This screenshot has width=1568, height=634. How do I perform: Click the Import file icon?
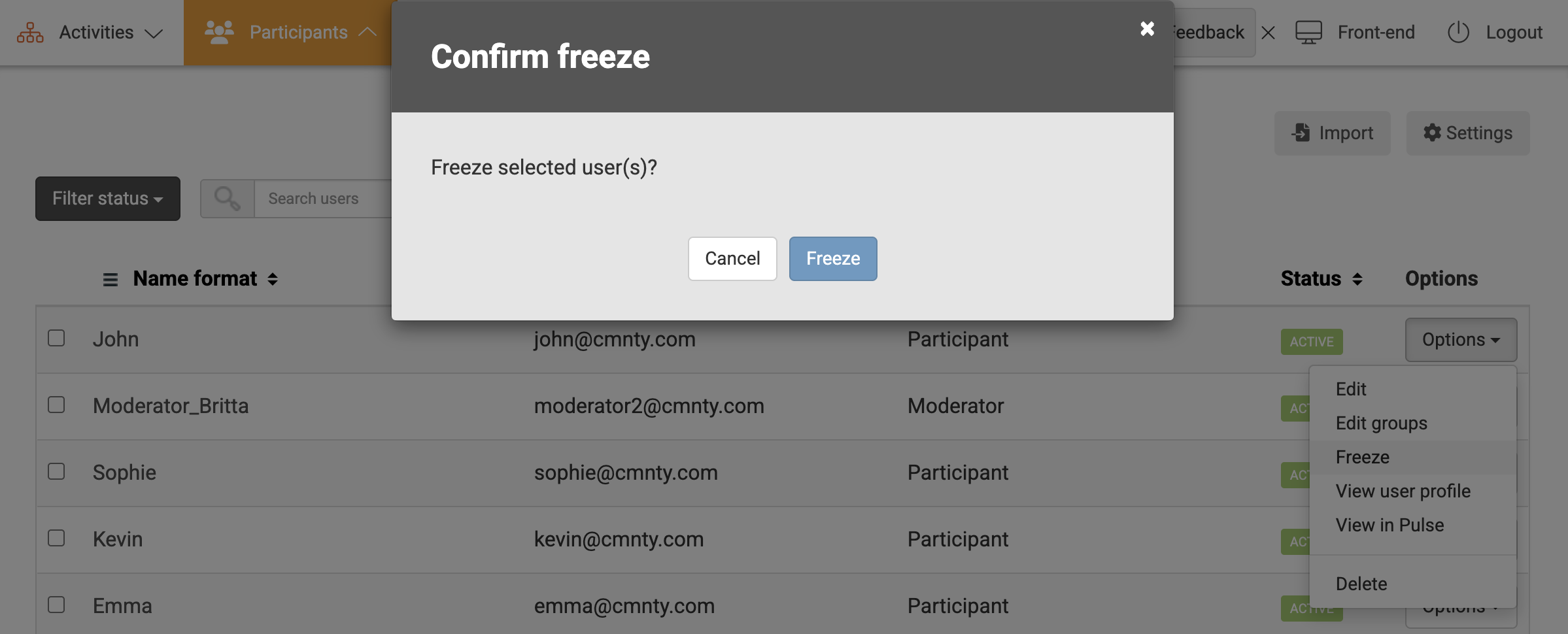[x=1301, y=133]
